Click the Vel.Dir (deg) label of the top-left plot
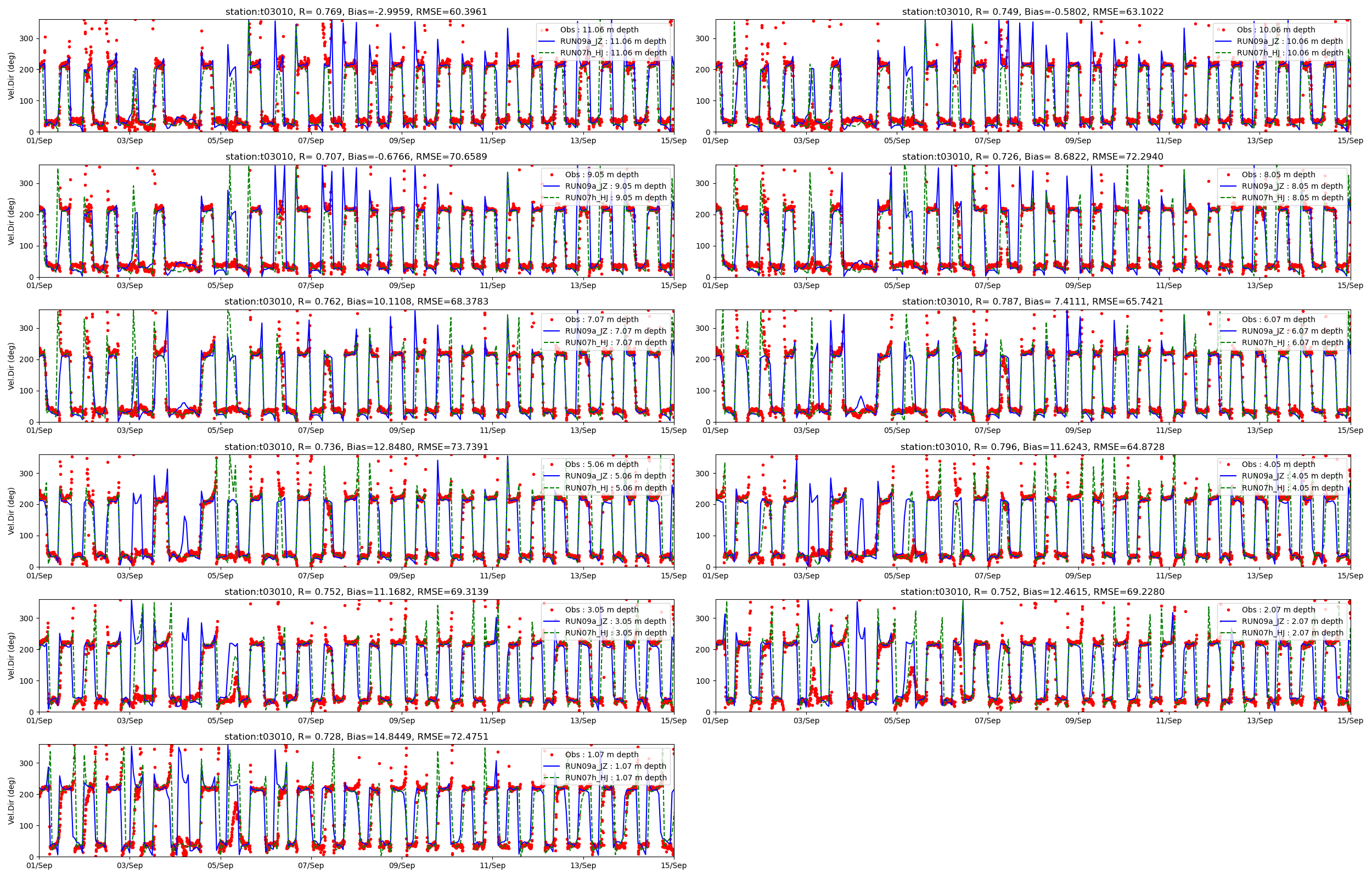This screenshot has height=878, width=1372. (x=11, y=76)
